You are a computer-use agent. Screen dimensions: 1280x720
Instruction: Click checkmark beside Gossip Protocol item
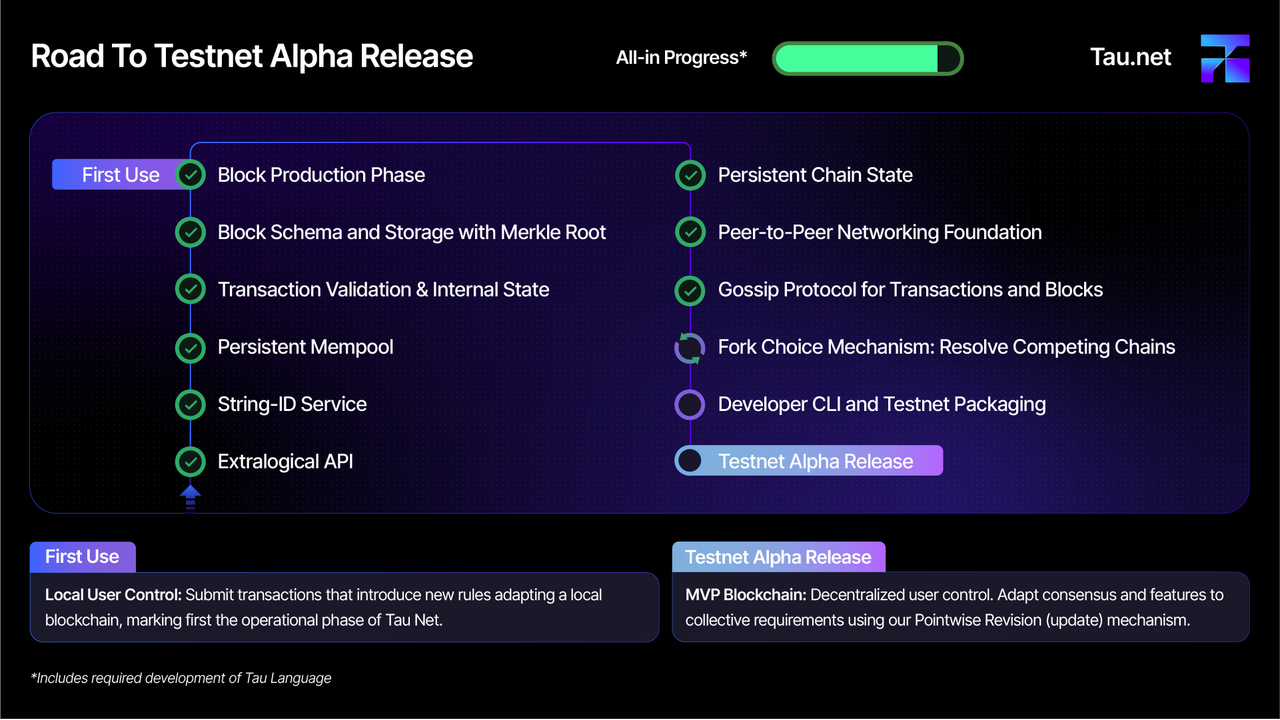pos(690,289)
